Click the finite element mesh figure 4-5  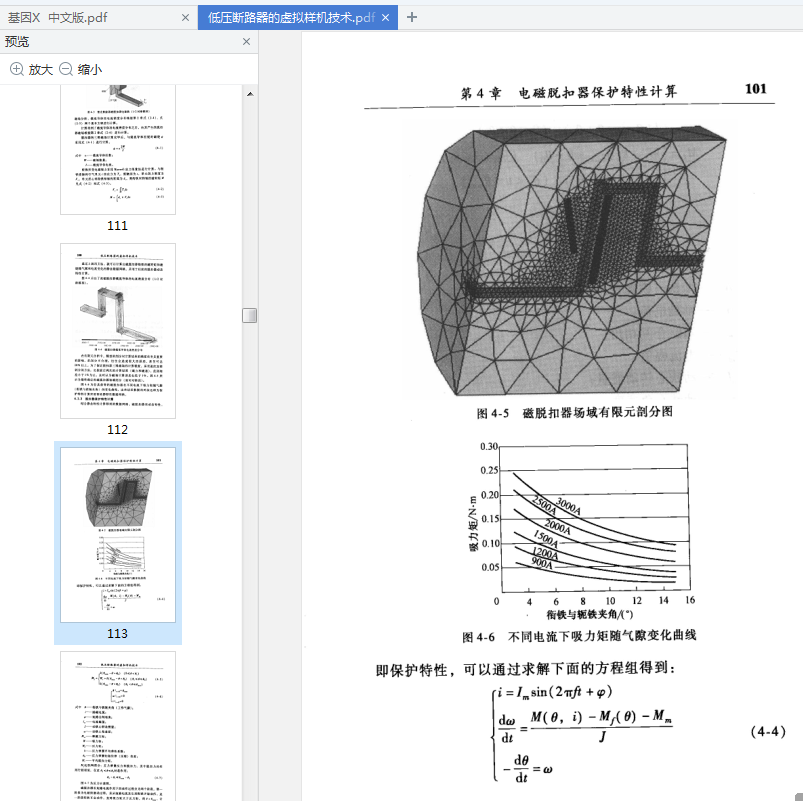click(x=571, y=261)
